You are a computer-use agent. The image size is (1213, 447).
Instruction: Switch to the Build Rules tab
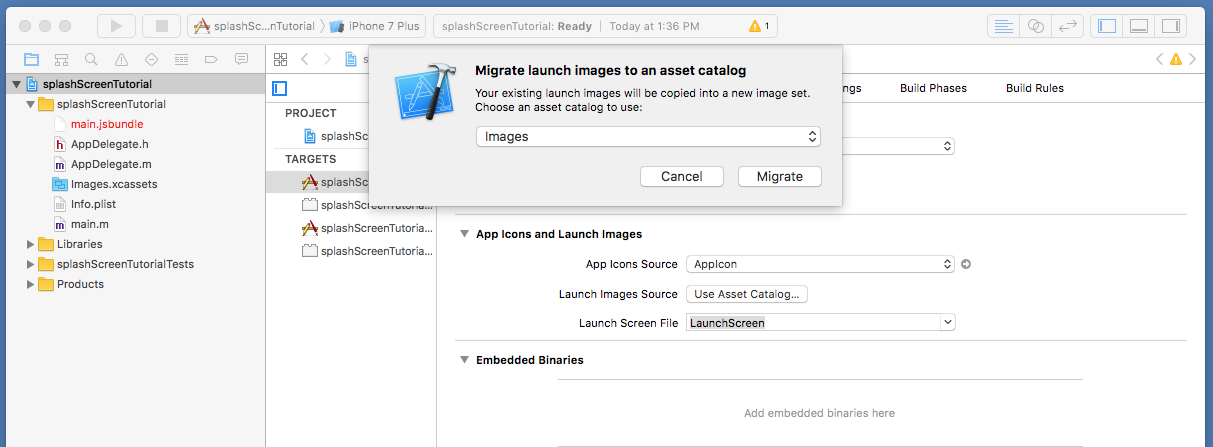(x=1034, y=88)
